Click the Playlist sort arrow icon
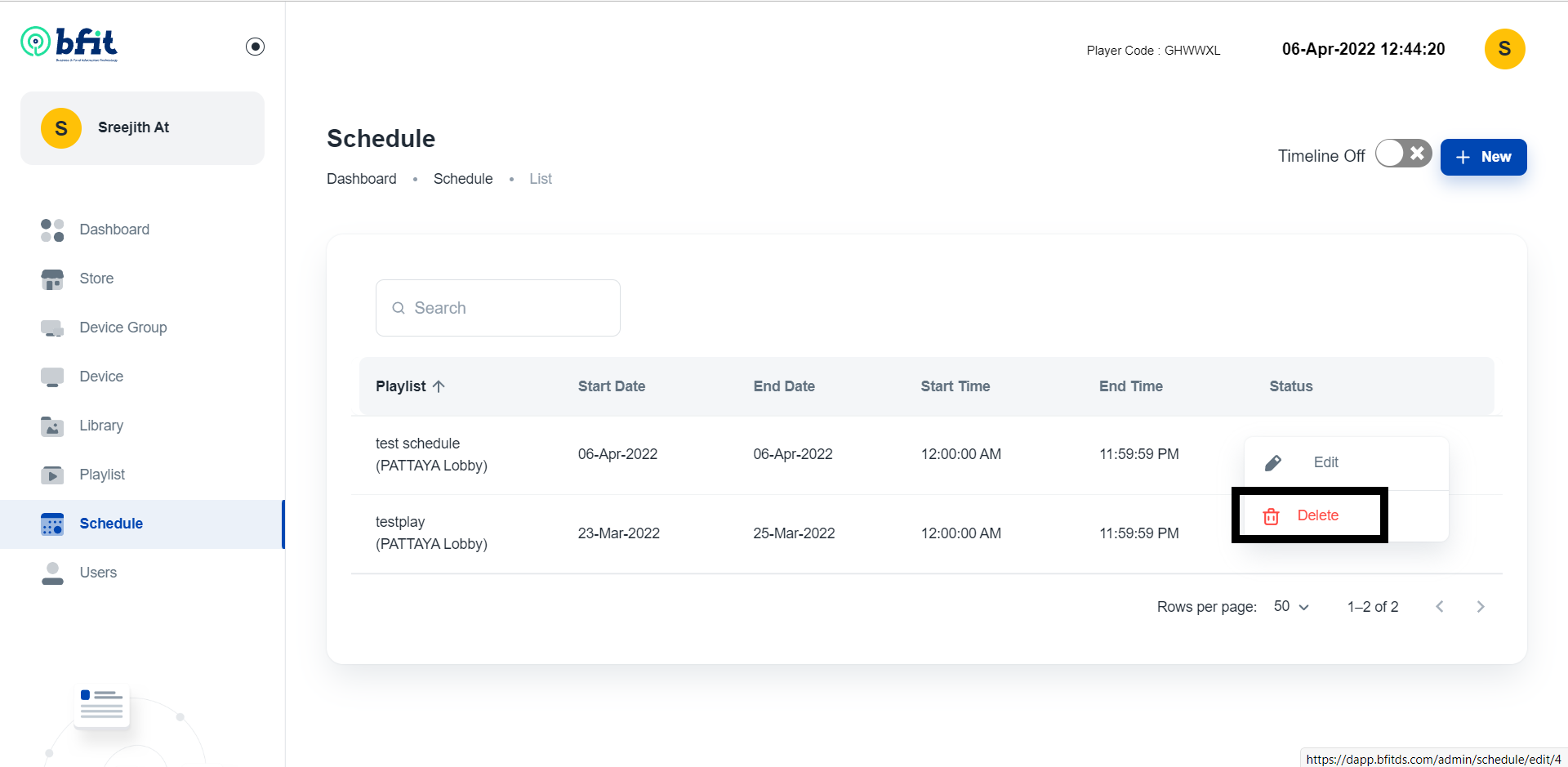Image resolution: width=1568 pixels, height=767 pixels. [439, 386]
